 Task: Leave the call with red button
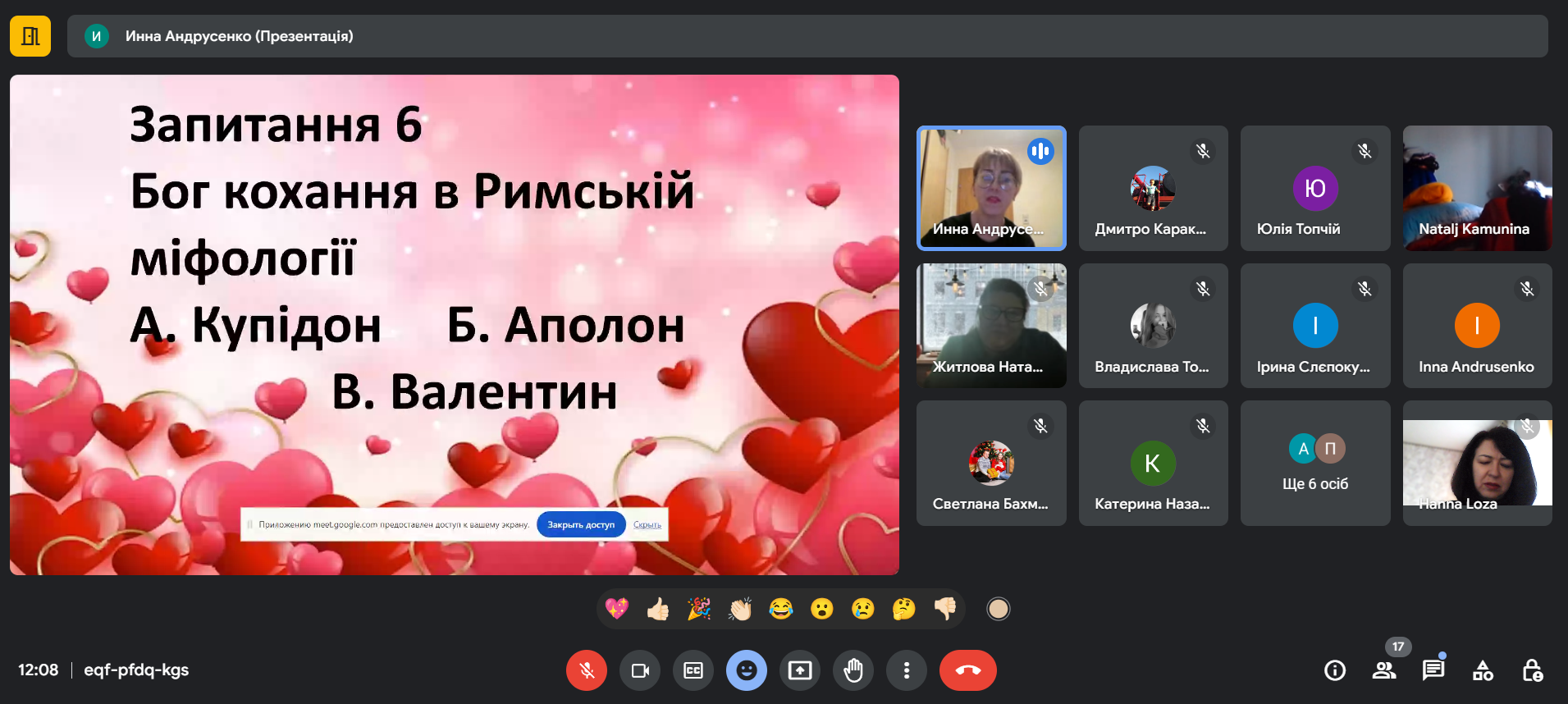[x=968, y=670]
